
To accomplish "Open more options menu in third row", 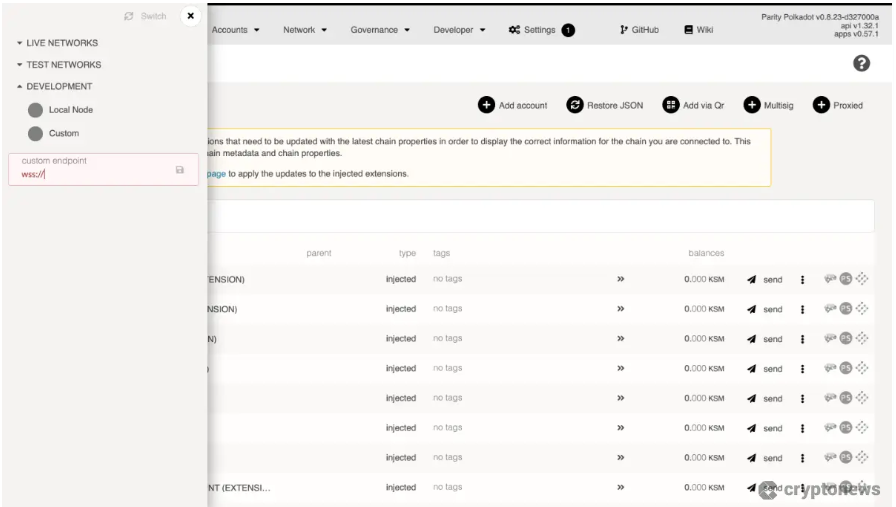I will coord(802,339).
